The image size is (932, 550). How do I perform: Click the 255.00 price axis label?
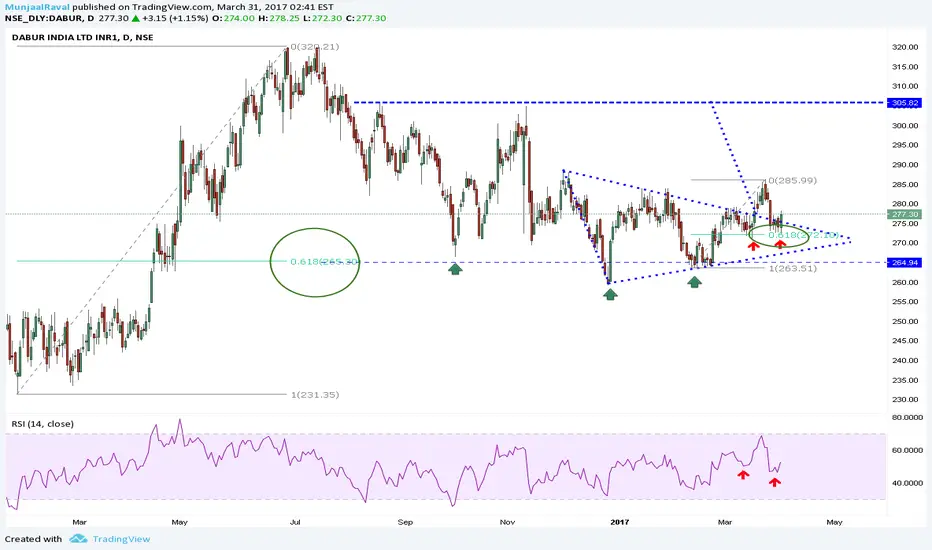(905, 301)
